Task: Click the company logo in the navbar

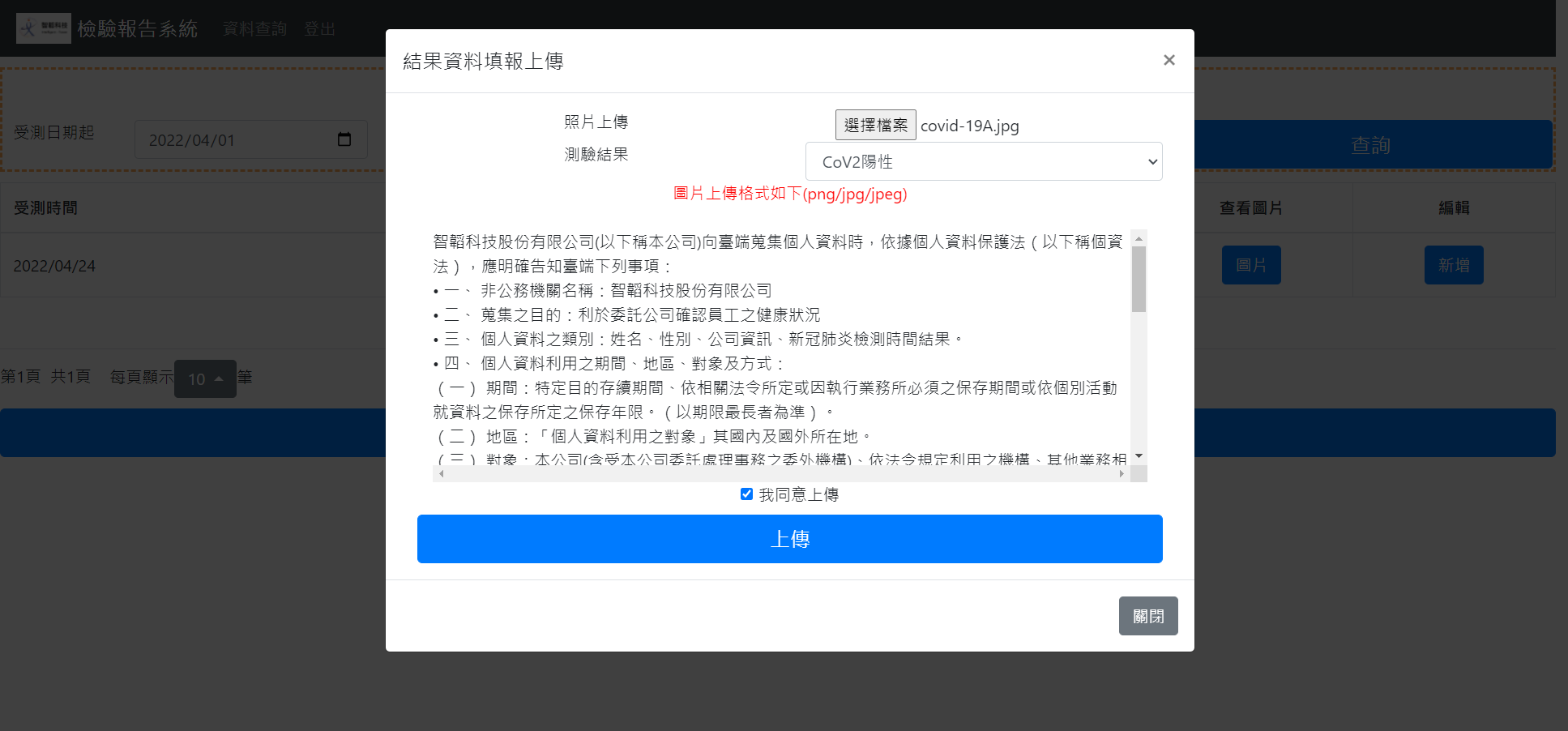Action: click(x=44, y=28)
